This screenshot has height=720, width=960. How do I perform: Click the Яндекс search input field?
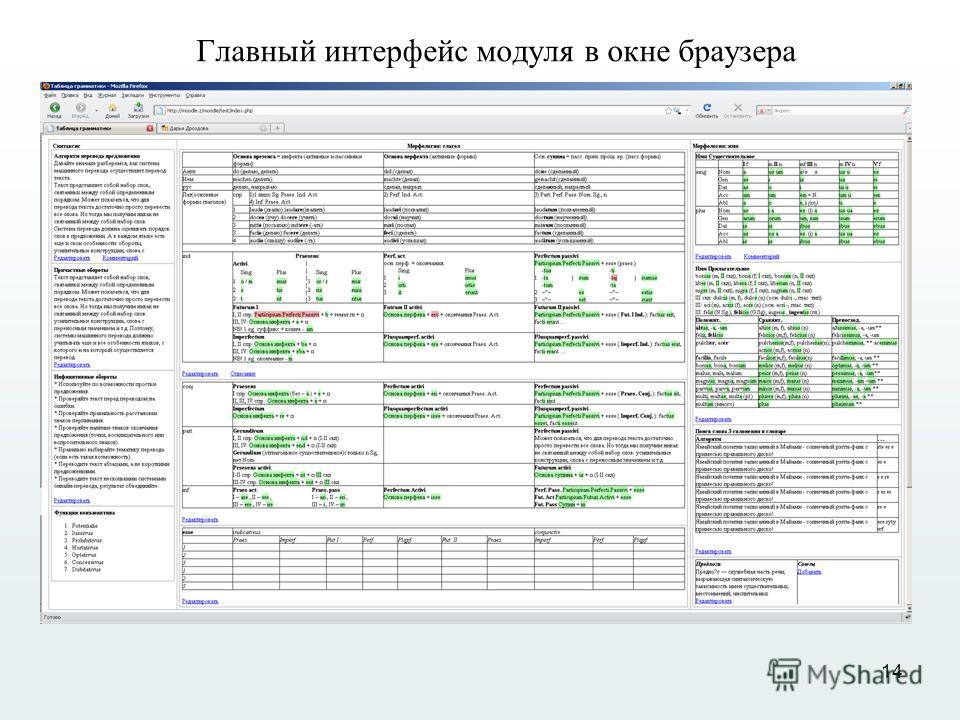click(835, 111)
